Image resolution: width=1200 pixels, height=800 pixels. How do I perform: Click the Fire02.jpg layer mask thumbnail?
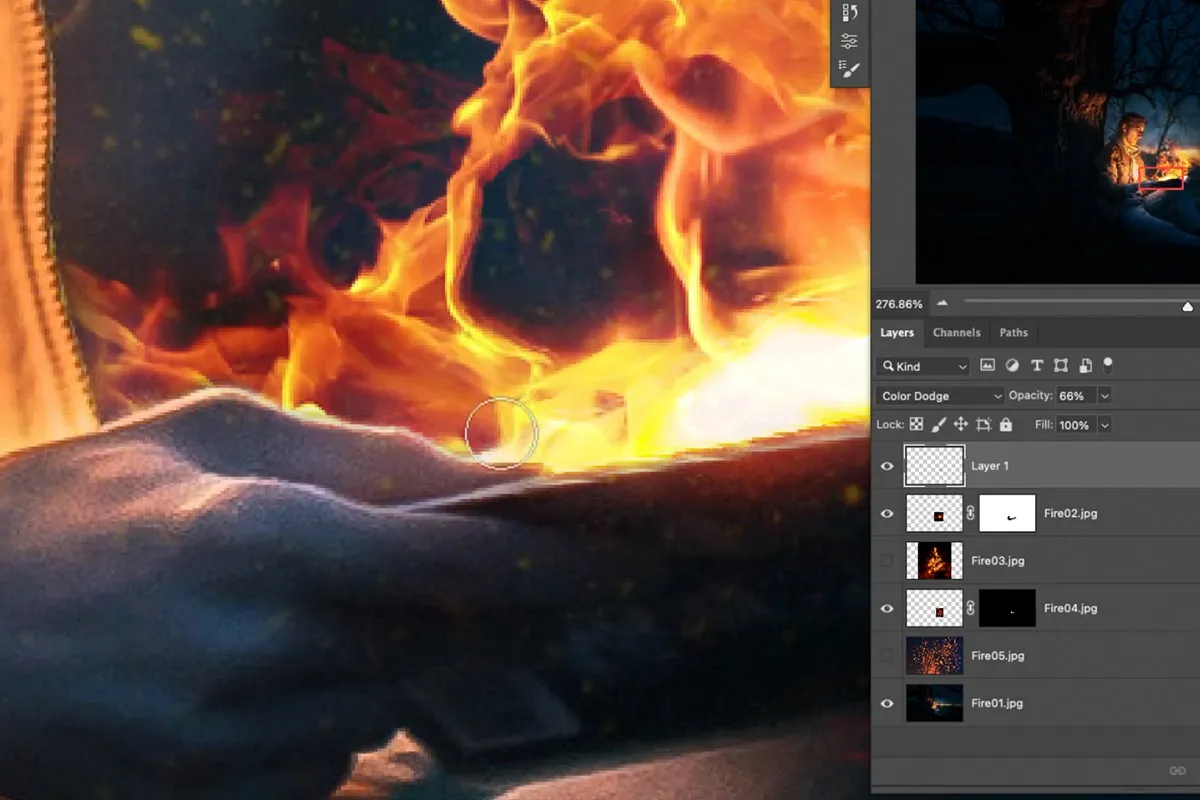pyautogui.click(x=1008, y=513)
